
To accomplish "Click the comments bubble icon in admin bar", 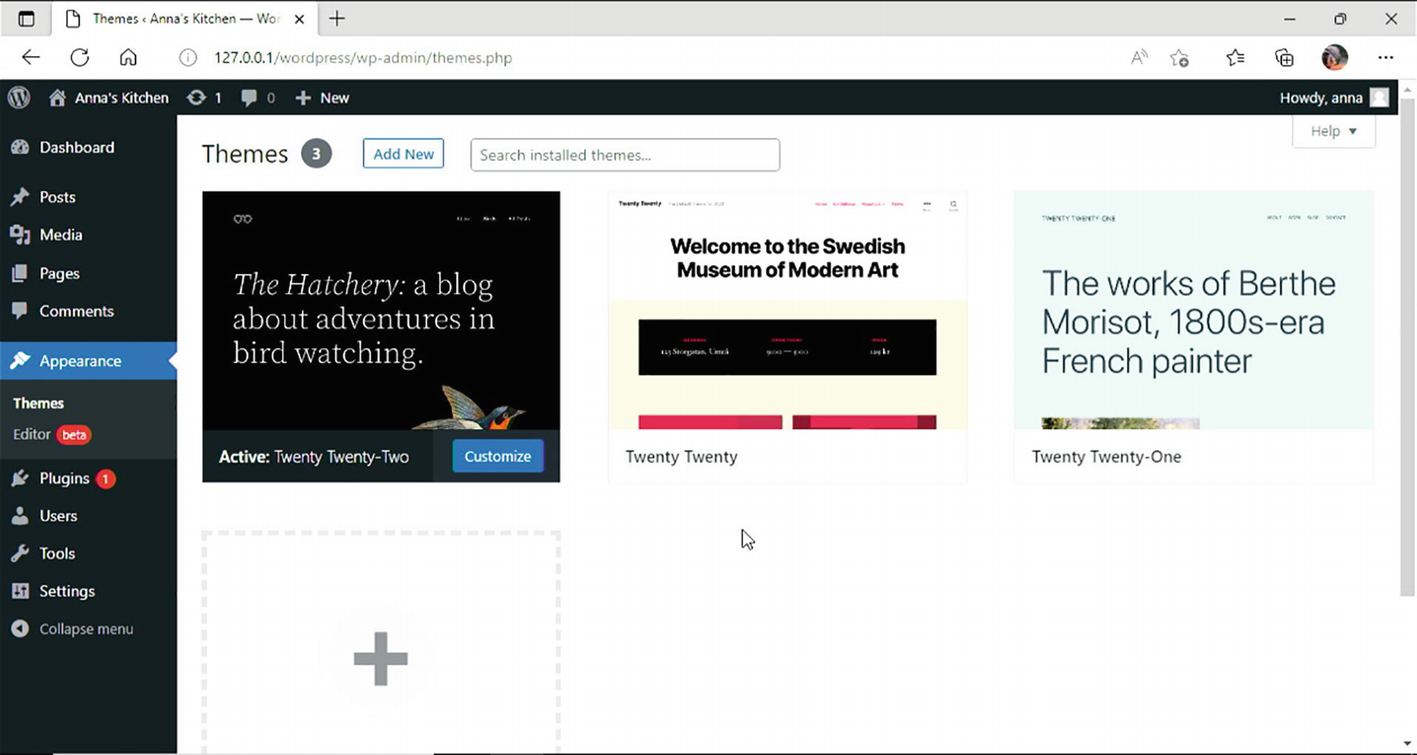I will [250, 97].
